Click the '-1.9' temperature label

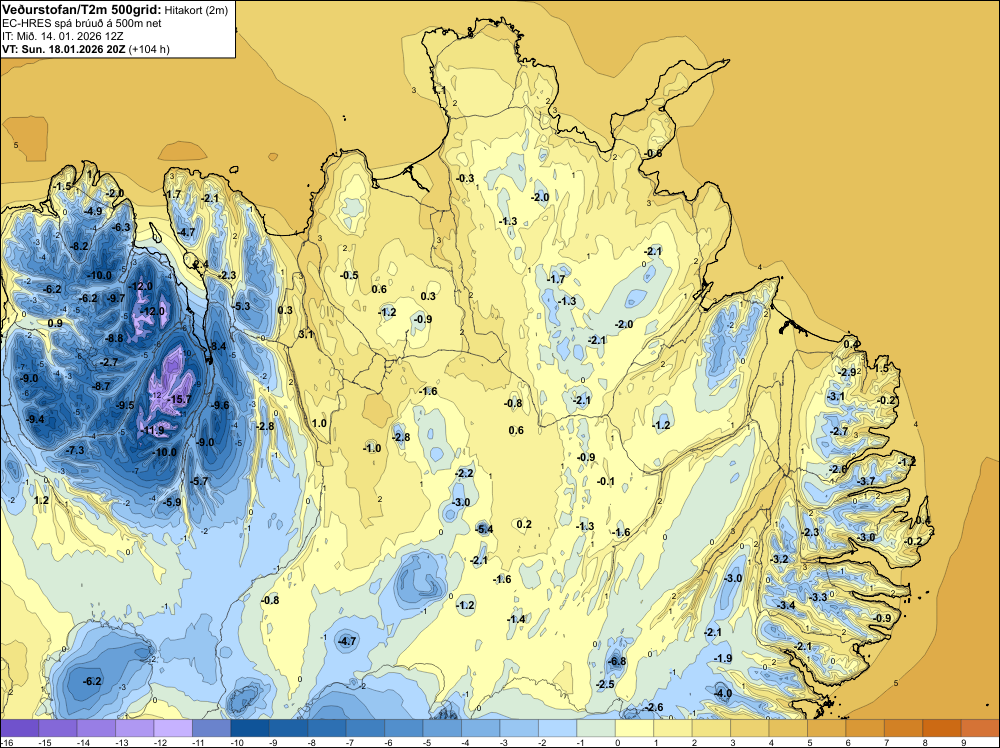click(723, 658)
